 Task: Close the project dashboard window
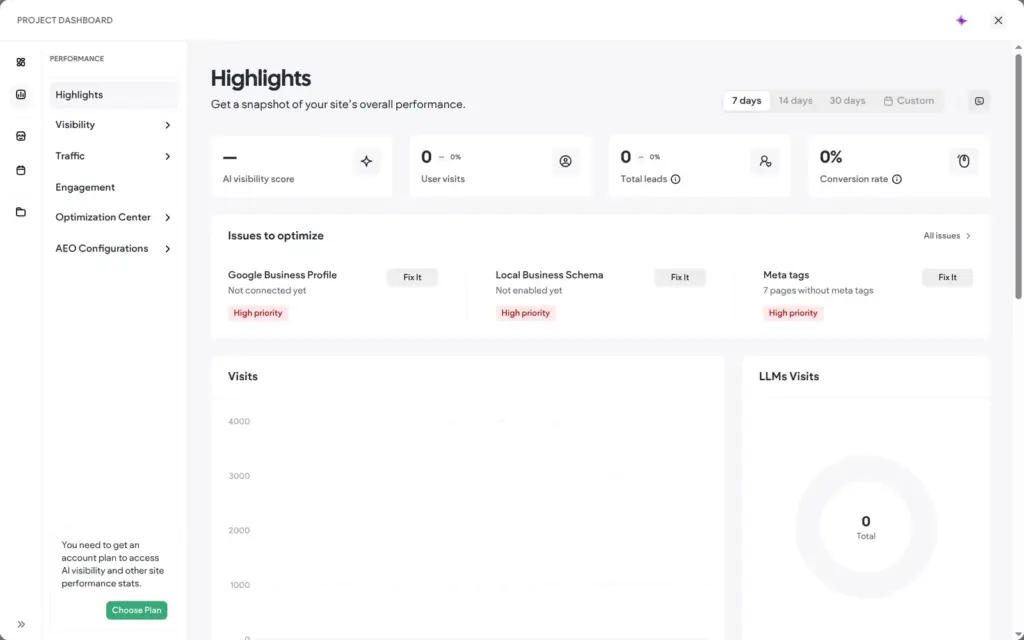998,20
